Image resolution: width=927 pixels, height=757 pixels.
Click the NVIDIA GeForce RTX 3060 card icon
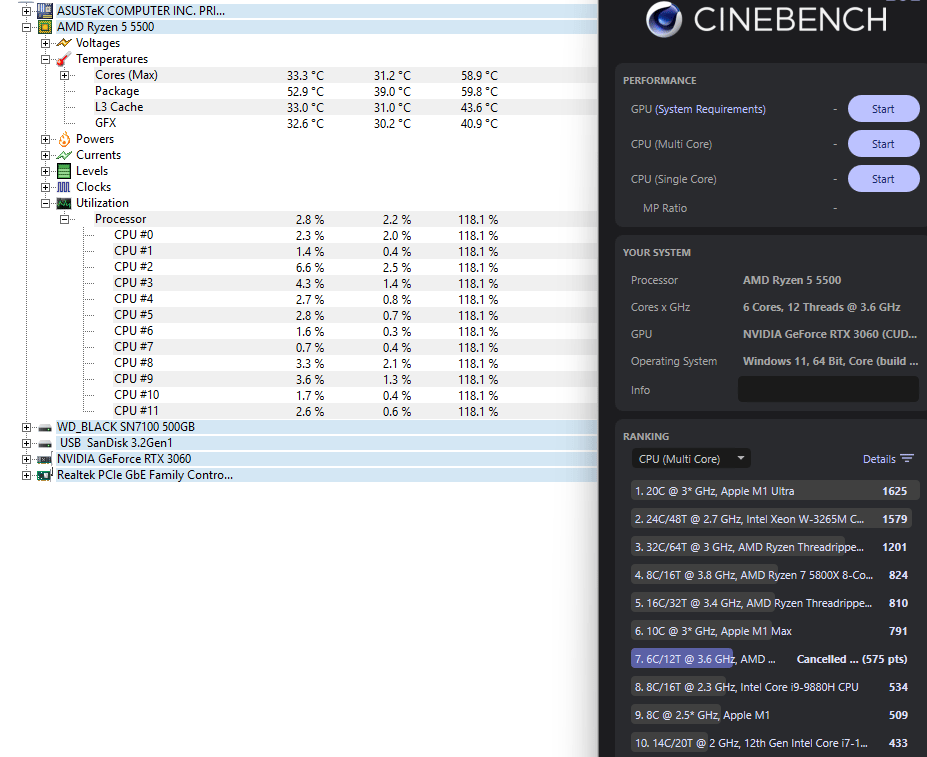click(45, 459)
